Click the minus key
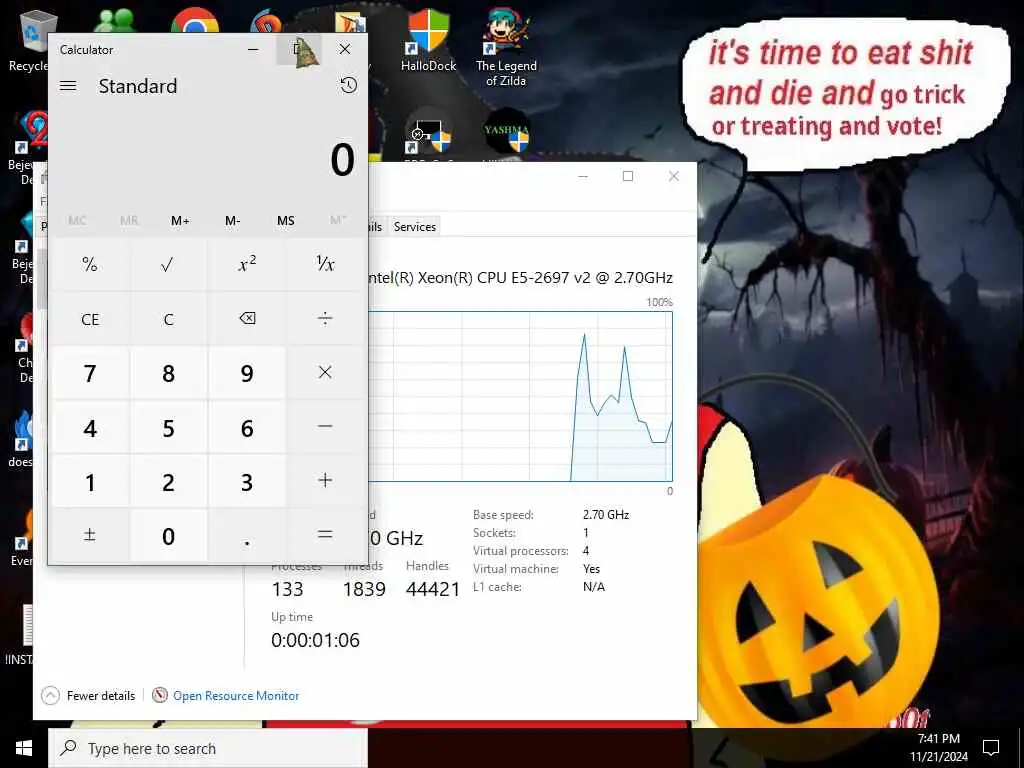Viewport: 1024px width, 768px height. (x=325, y=427)
